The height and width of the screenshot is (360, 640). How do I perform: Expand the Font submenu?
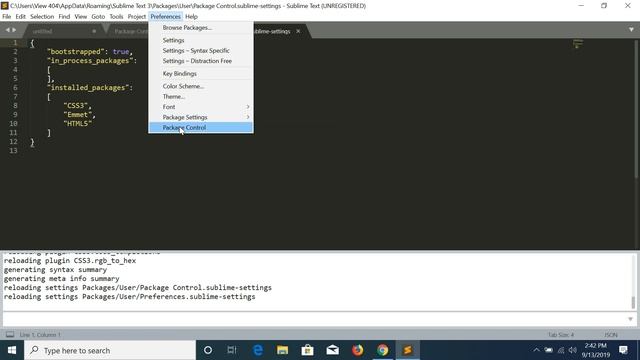point(200,107)
